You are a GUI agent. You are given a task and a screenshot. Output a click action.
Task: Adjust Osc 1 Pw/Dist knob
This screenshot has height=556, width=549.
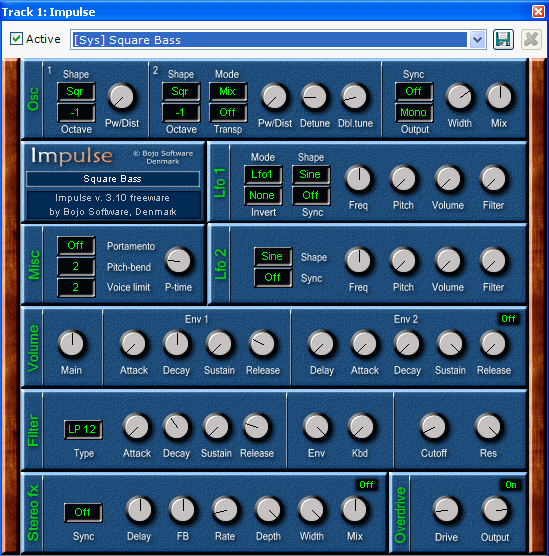point(122,97)
